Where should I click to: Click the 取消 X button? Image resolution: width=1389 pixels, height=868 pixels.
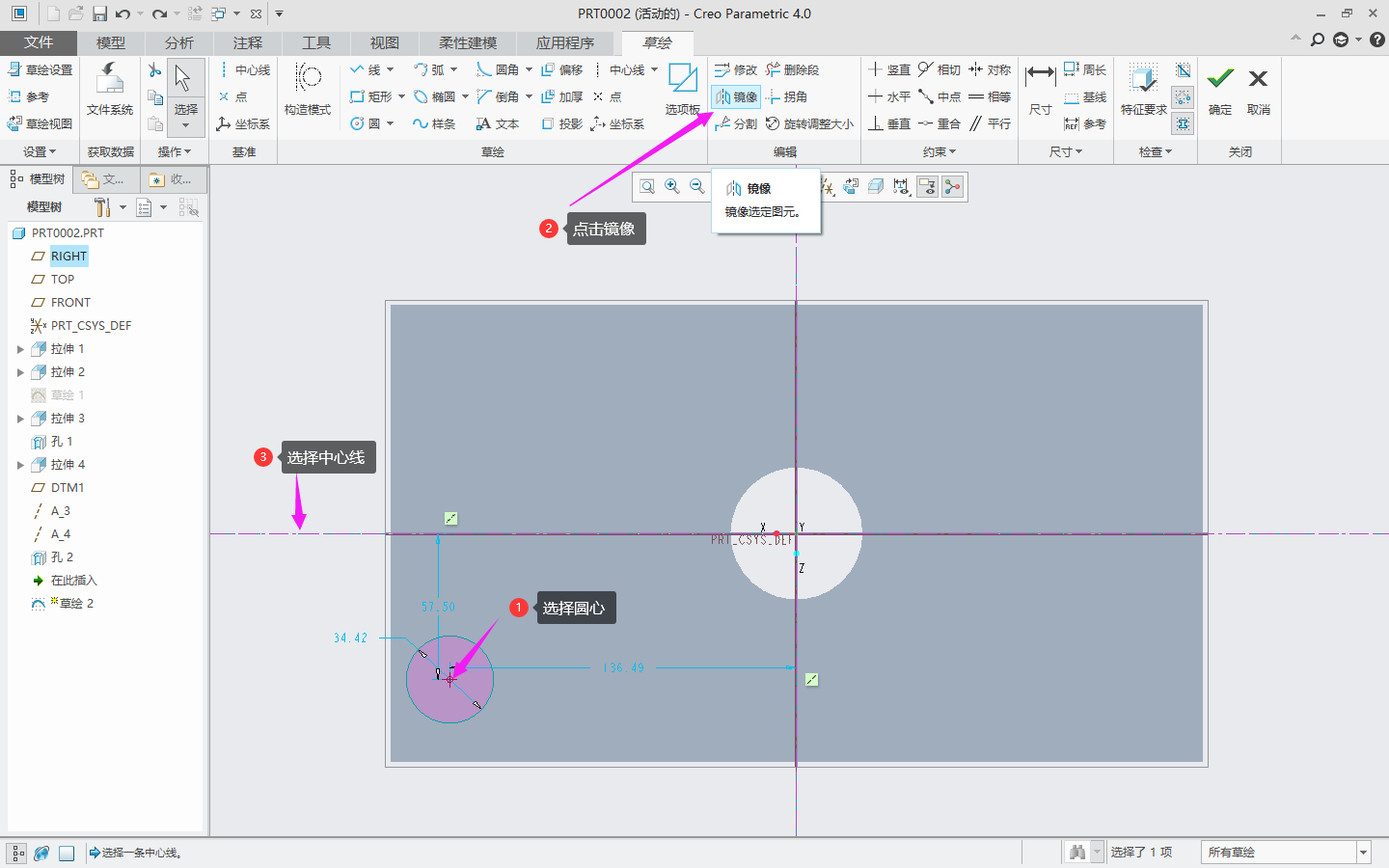pos(1258,87)
